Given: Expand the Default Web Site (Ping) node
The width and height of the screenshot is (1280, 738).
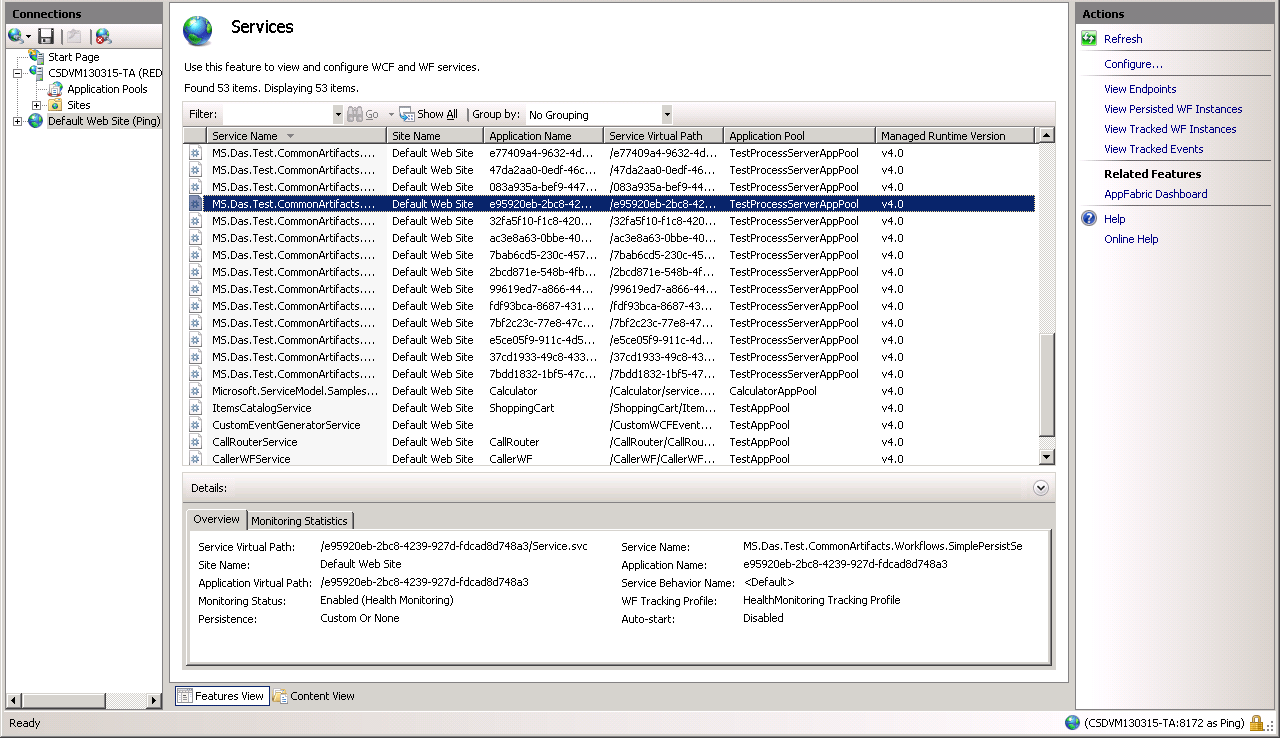Looking at the screenshot, I should point(18,121).
